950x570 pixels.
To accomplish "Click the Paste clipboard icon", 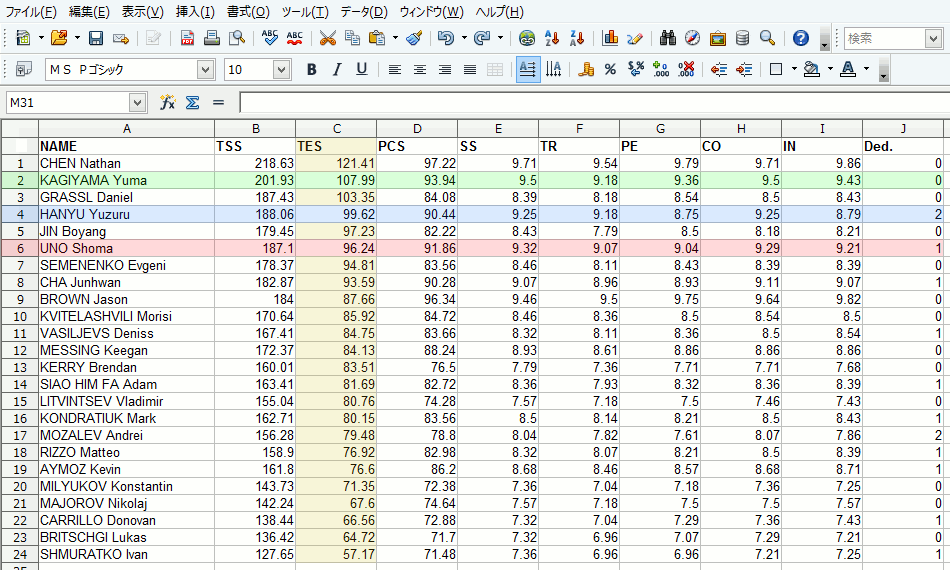I will 377,38.
